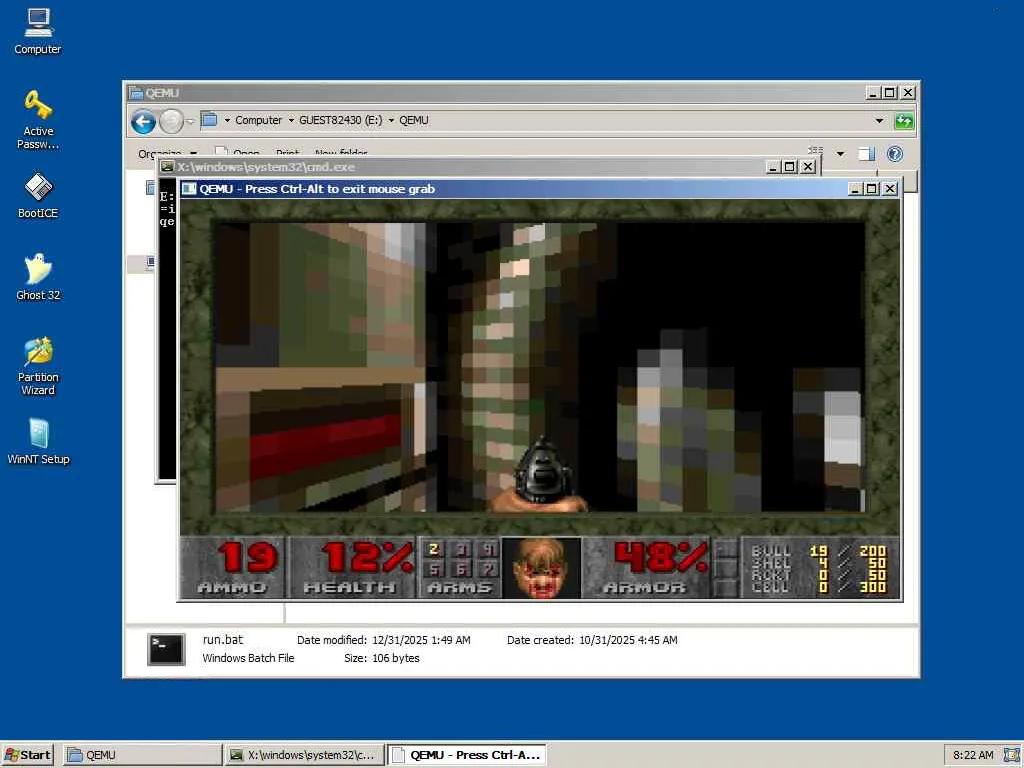This screenshot has width=1024, height=768.
Task: Open the explorer Help question-mark icon
Action: 895,153
